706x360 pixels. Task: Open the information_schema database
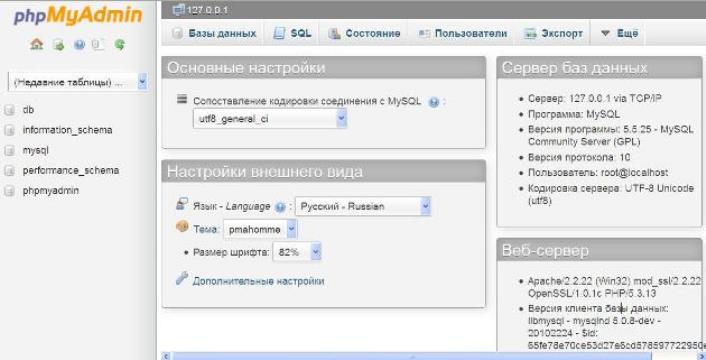[68, 130]
